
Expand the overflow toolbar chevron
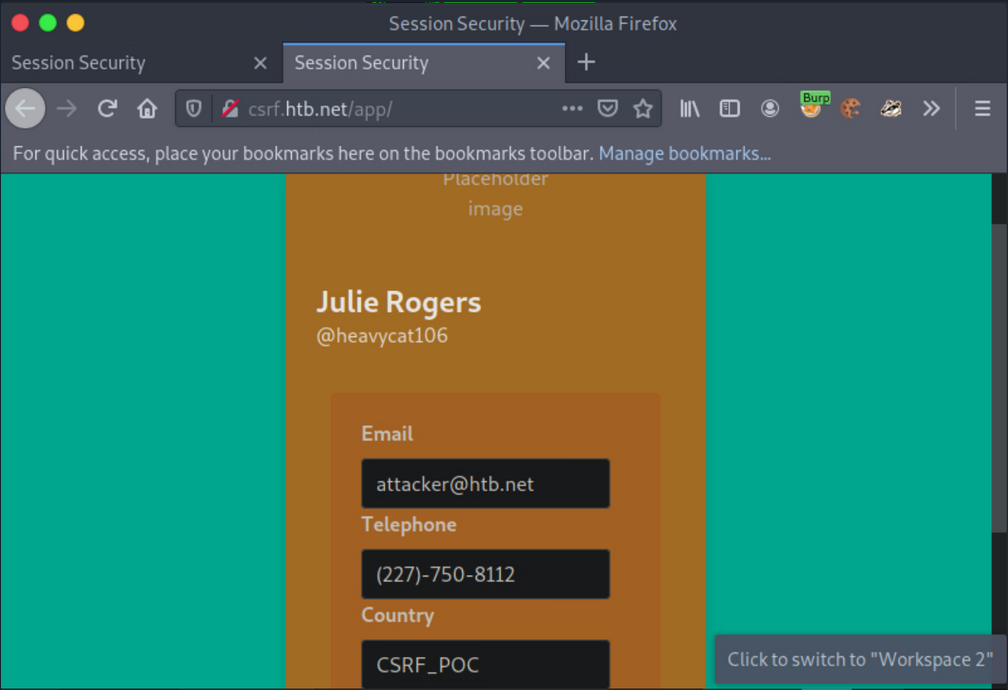(x=931, y=109)
